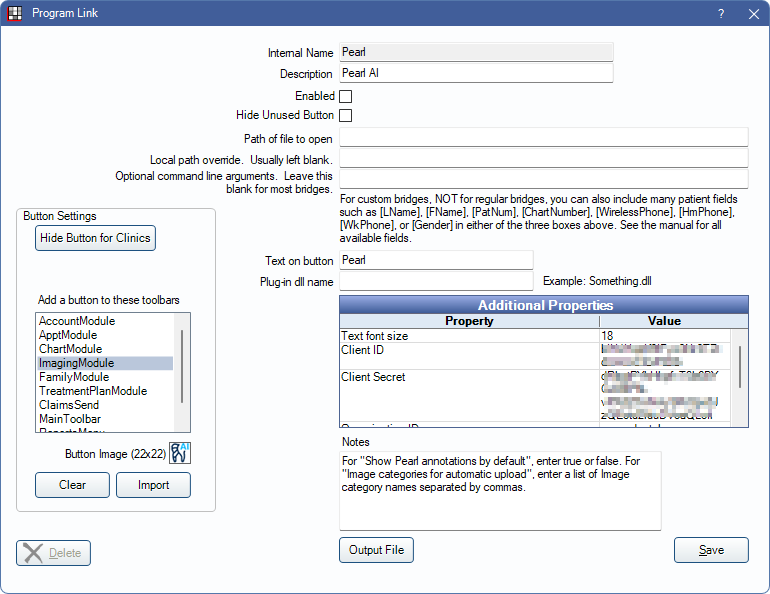Click the Text on button input field
Screen dimensions: 770x594
pyautogui.click(x=436, y=260)
